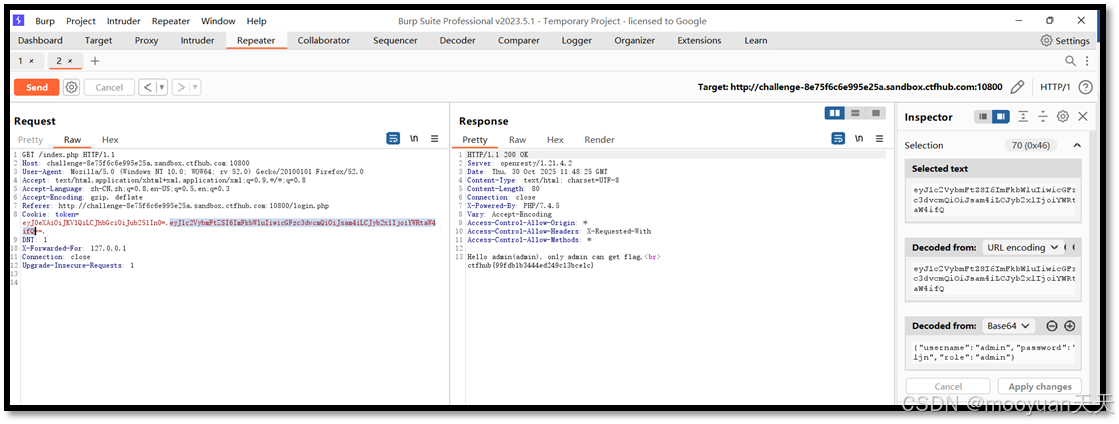Viewport: 1119px width, 424px height.
Task: Toggle word wrap in Request panel
Action: (x=393, y=138)
